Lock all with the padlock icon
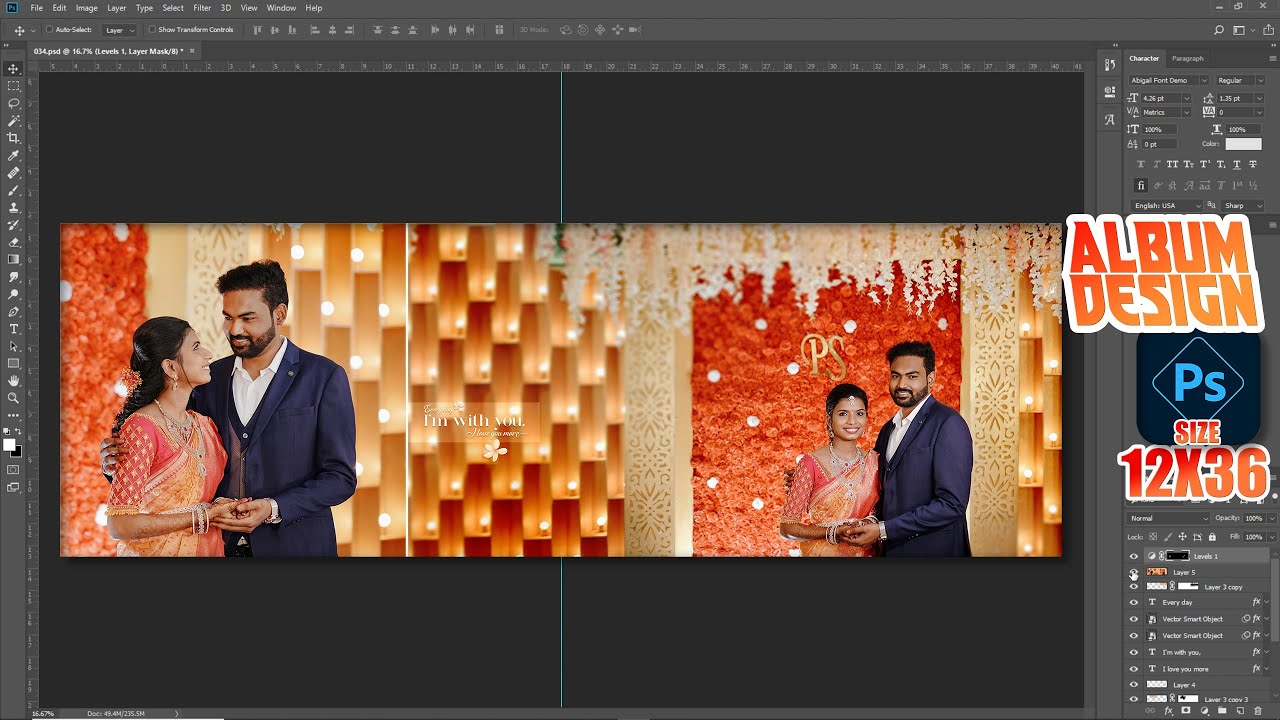Image resolution: width=1280 pixels, height=720 pixels. click(1213, 537)
